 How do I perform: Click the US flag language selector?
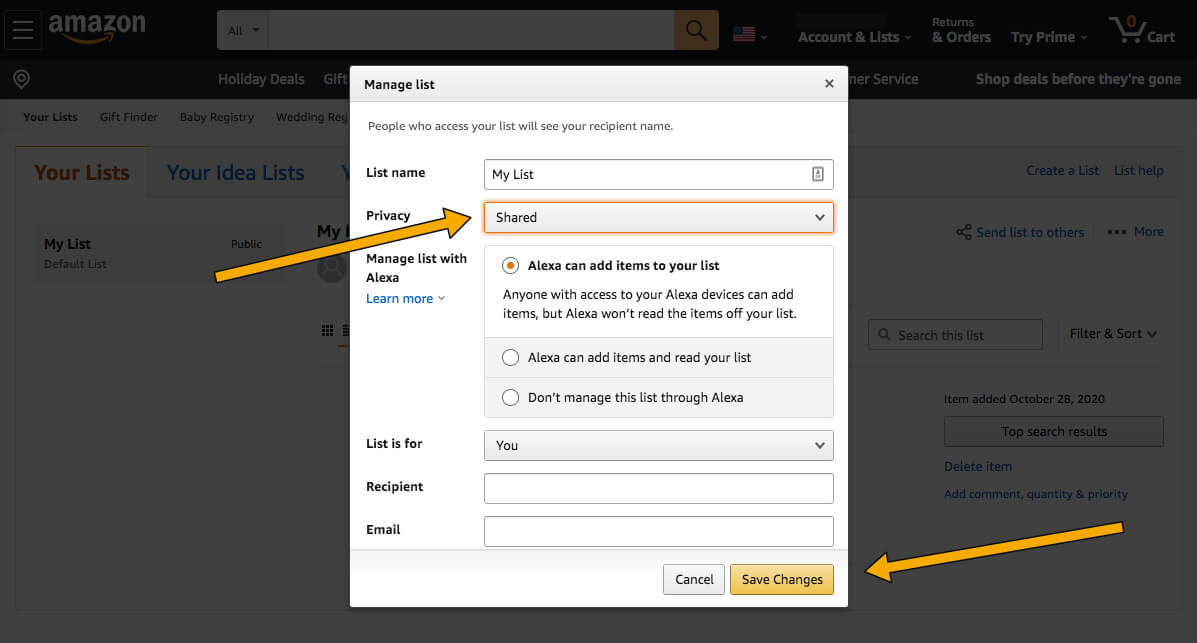coord(744,34)
